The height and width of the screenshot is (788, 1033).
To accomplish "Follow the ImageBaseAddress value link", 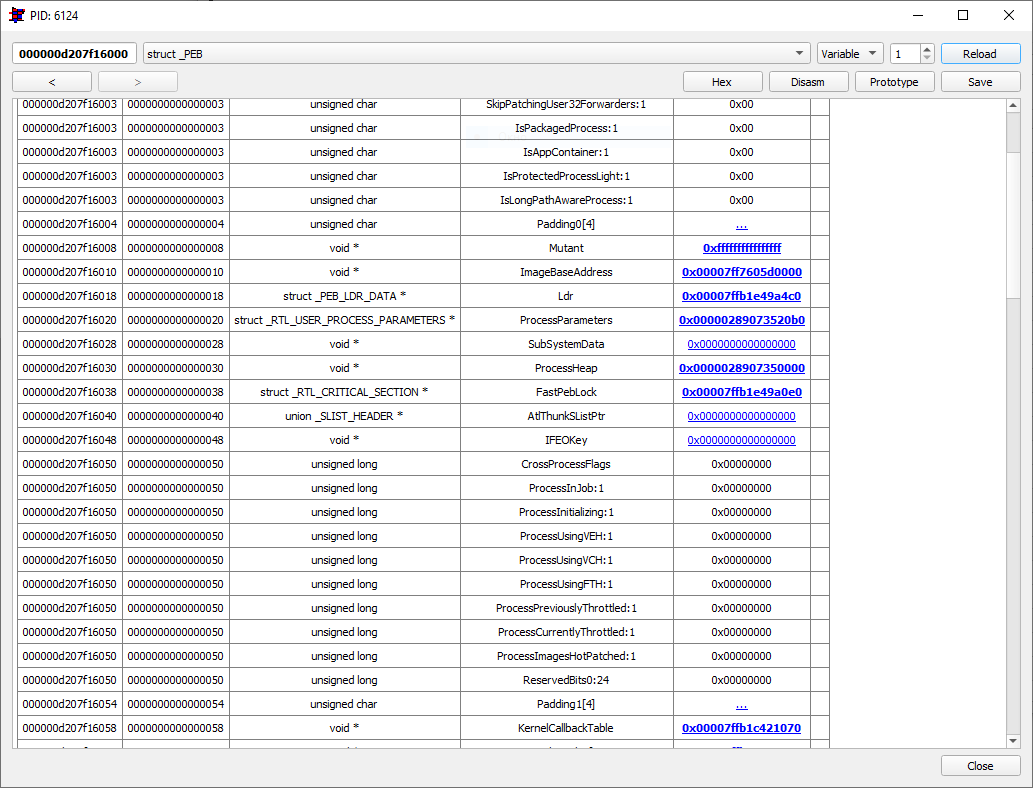I will click(742, 272).
